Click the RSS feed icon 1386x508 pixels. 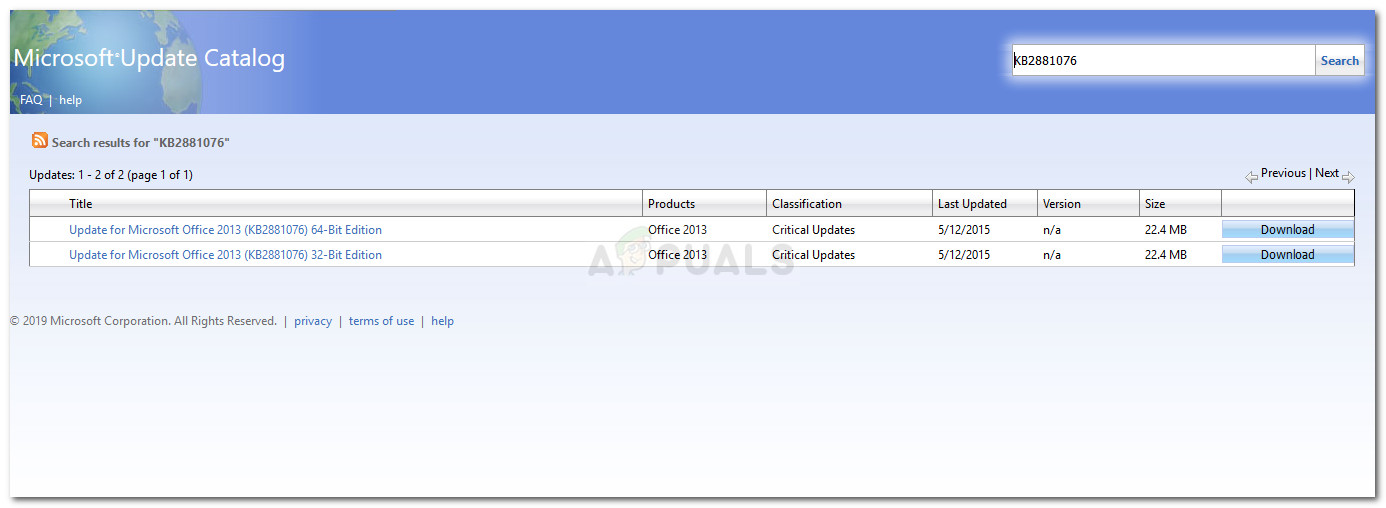point(39,141)
